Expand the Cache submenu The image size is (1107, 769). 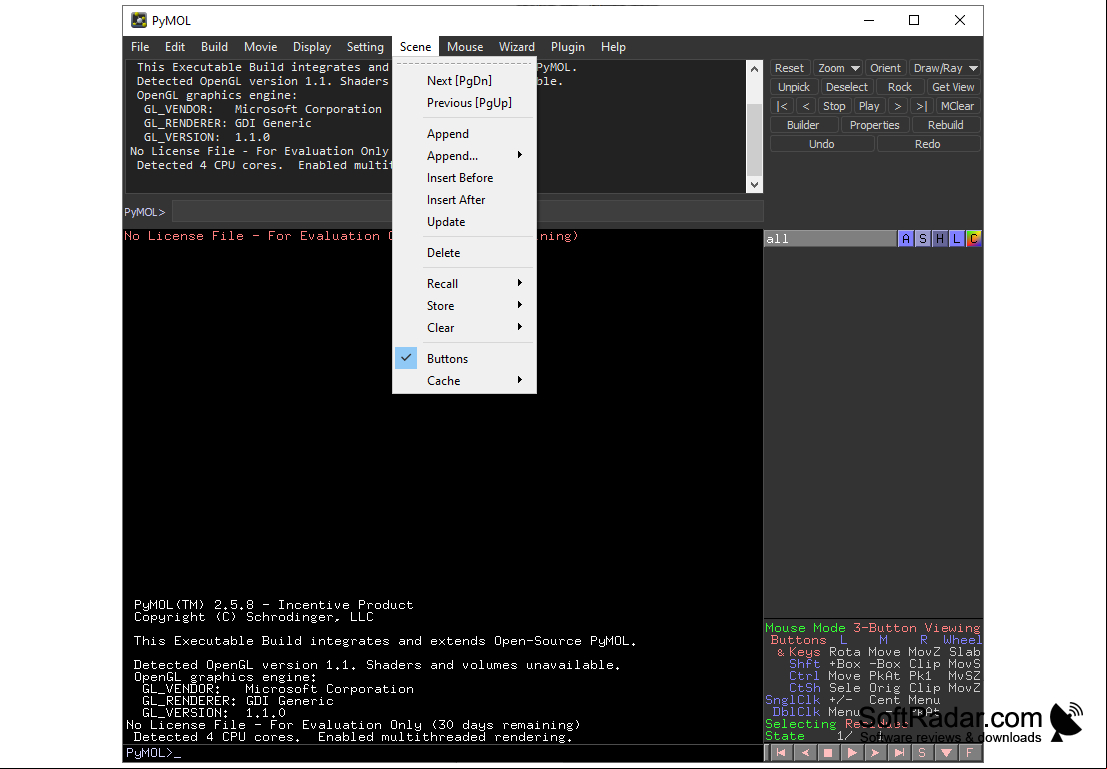(465, 380)
